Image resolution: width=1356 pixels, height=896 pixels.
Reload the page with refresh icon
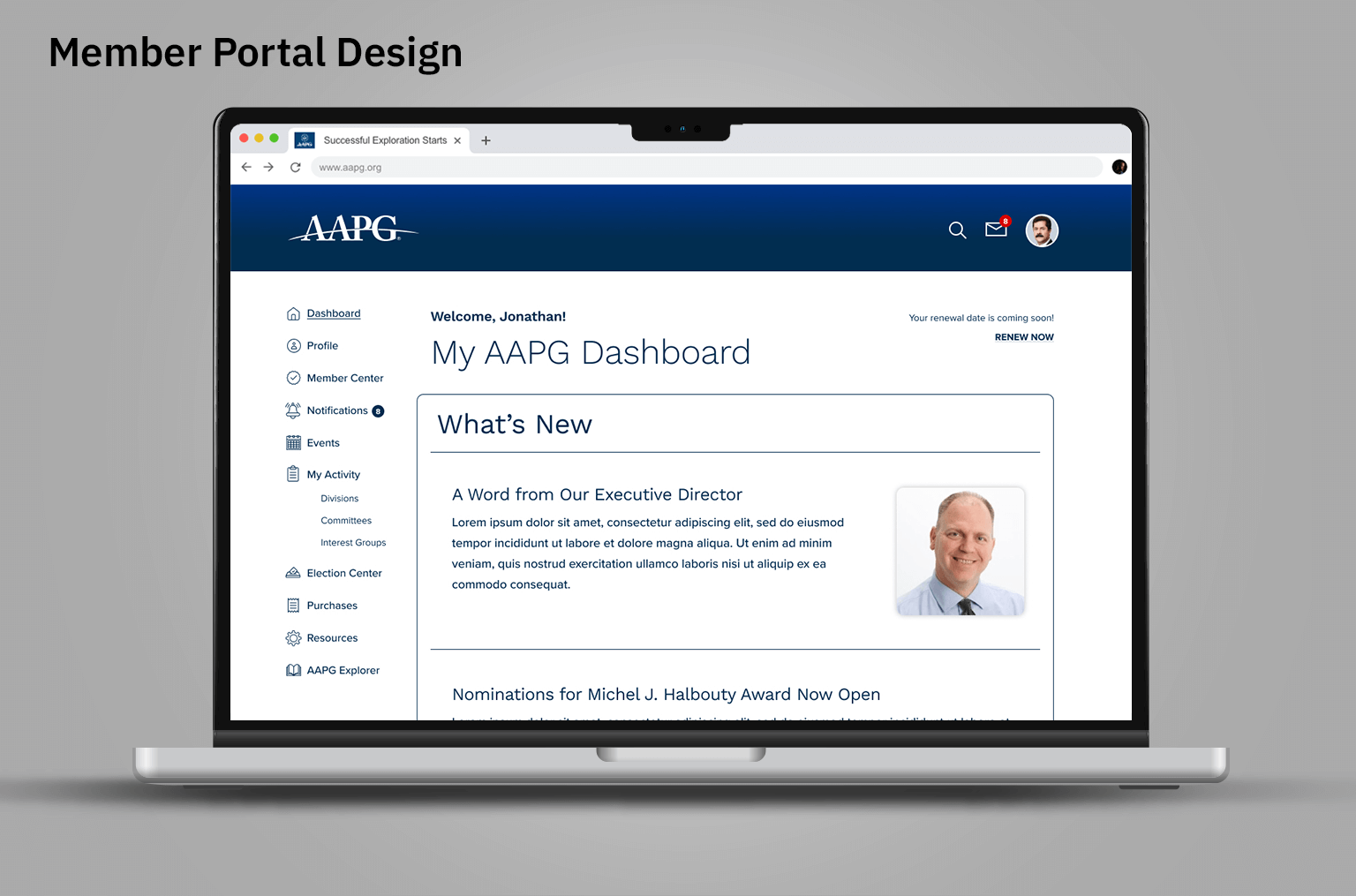pyautogui.click(x=296, y=167)
